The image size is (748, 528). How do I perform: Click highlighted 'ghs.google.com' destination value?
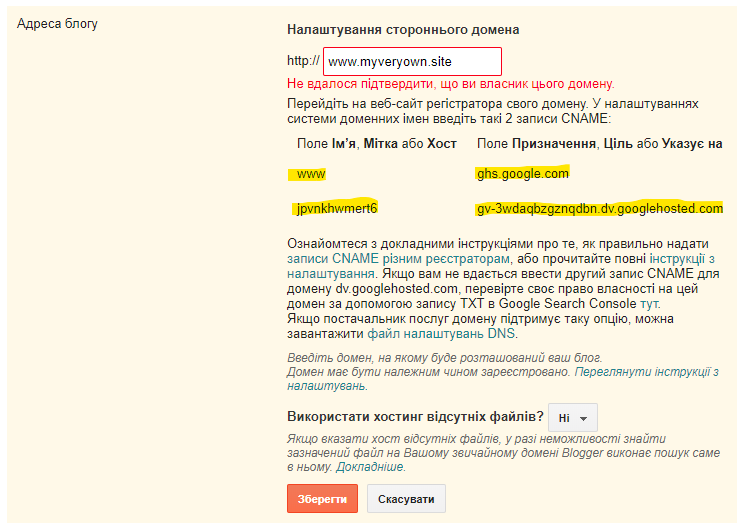pos(522,174)
